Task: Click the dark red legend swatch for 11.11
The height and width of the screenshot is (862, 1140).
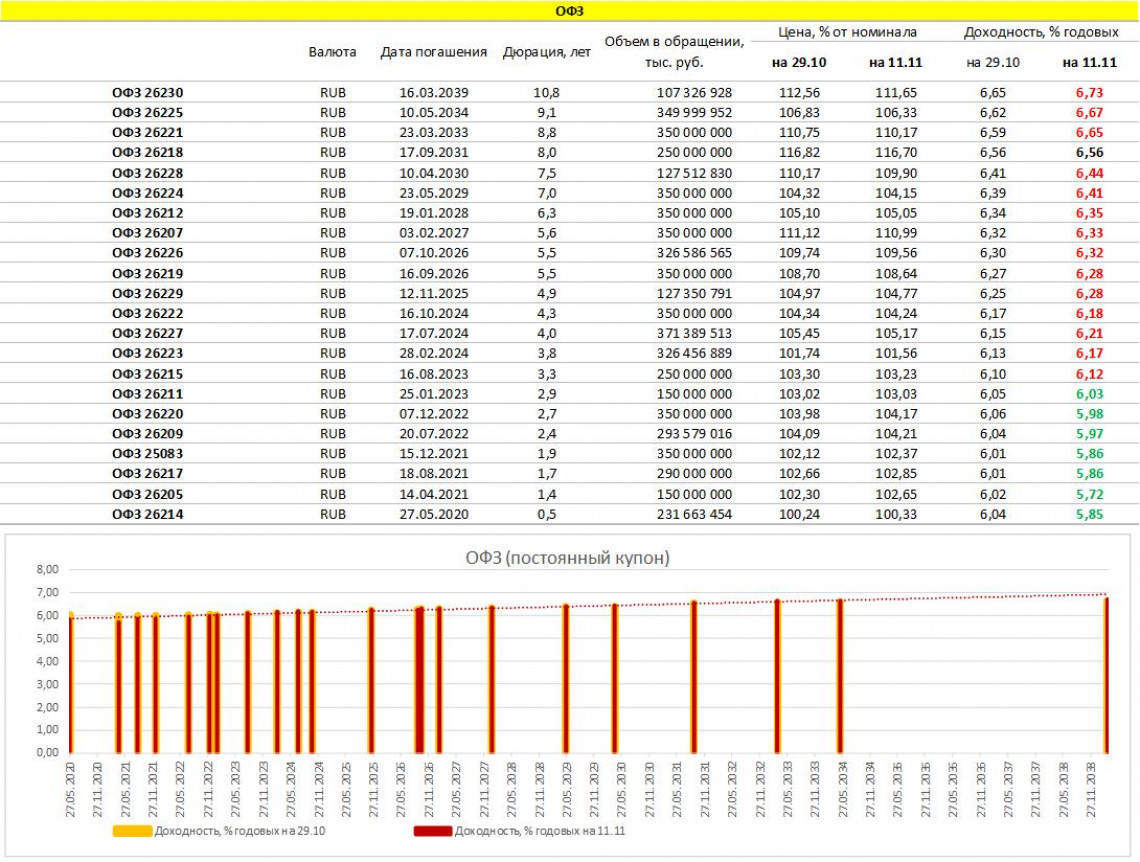Action: pos(432,831)
